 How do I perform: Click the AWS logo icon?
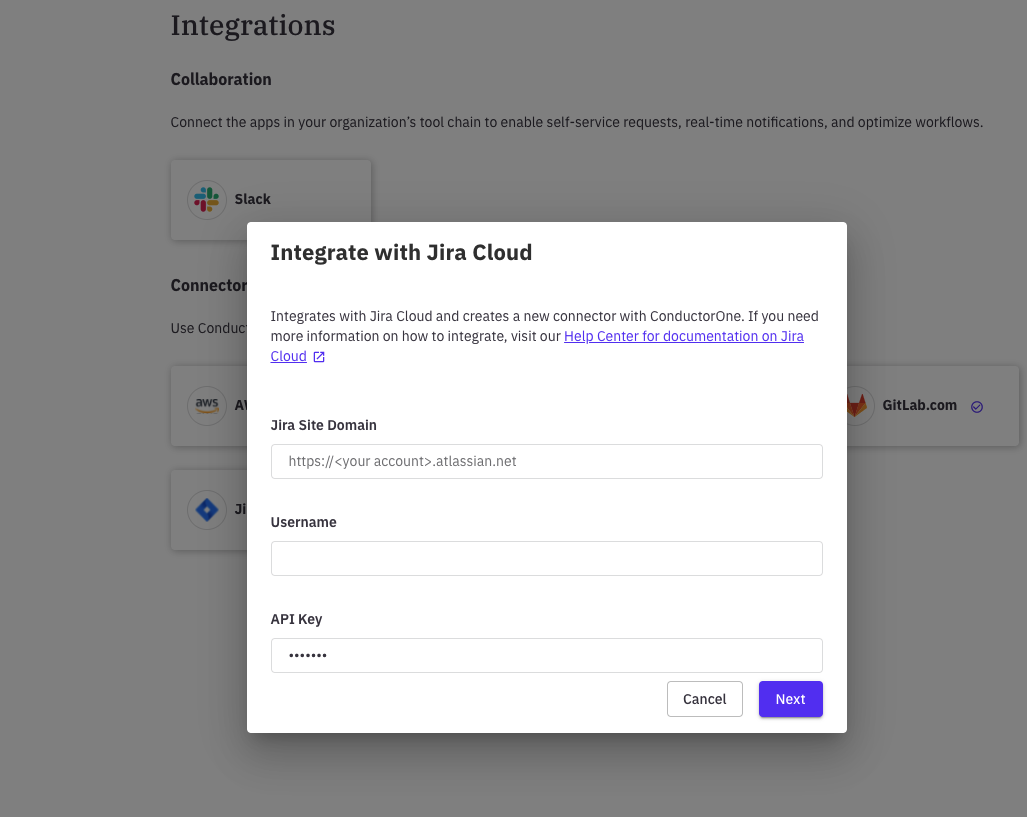tap(207, 405)
